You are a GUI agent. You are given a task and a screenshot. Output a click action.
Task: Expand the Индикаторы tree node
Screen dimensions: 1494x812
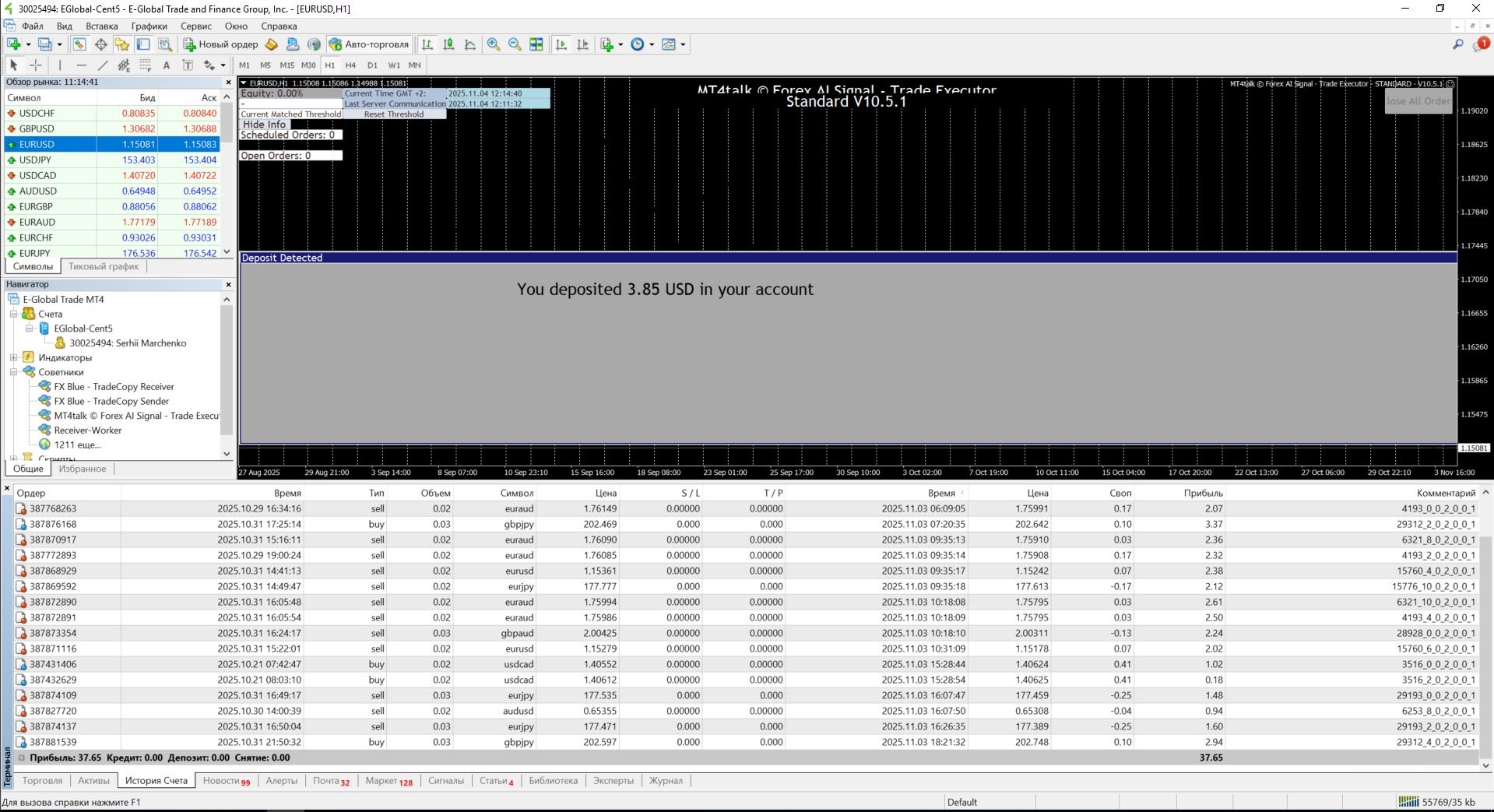13,358
